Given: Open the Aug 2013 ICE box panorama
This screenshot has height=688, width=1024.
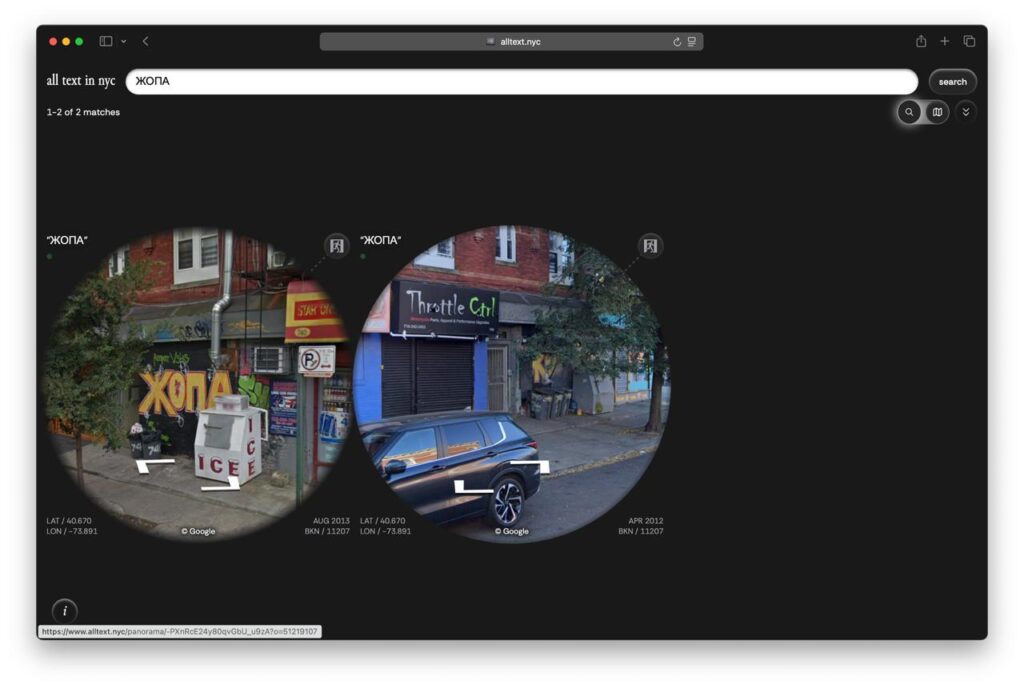Looking at the screenshot, I should pos(198,384).
